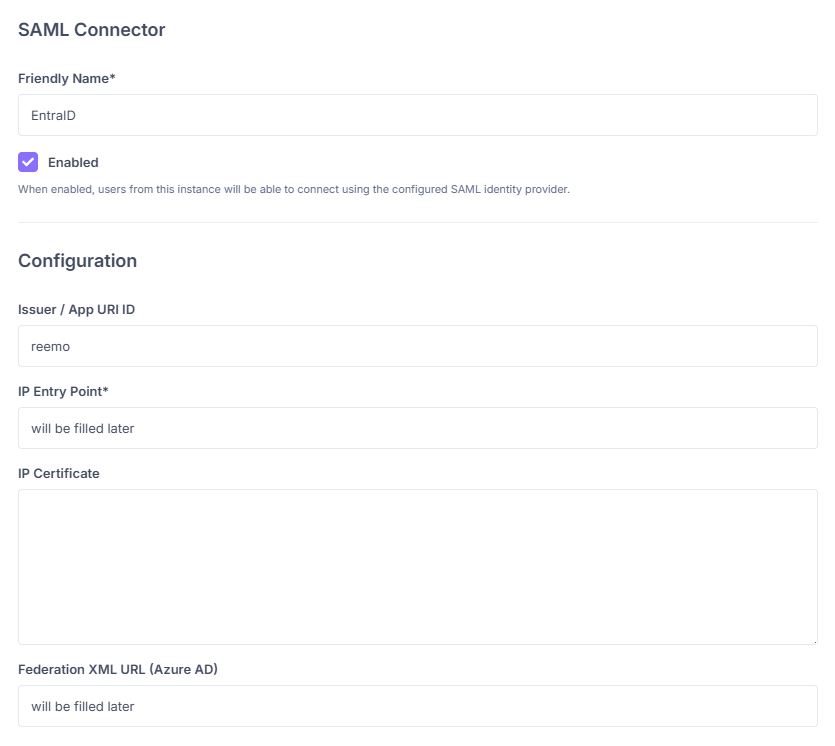835x746 pixels.
Task: Click the required asterisk after Friendly Name
Action: pyautogui.click(x=113, y=77)
